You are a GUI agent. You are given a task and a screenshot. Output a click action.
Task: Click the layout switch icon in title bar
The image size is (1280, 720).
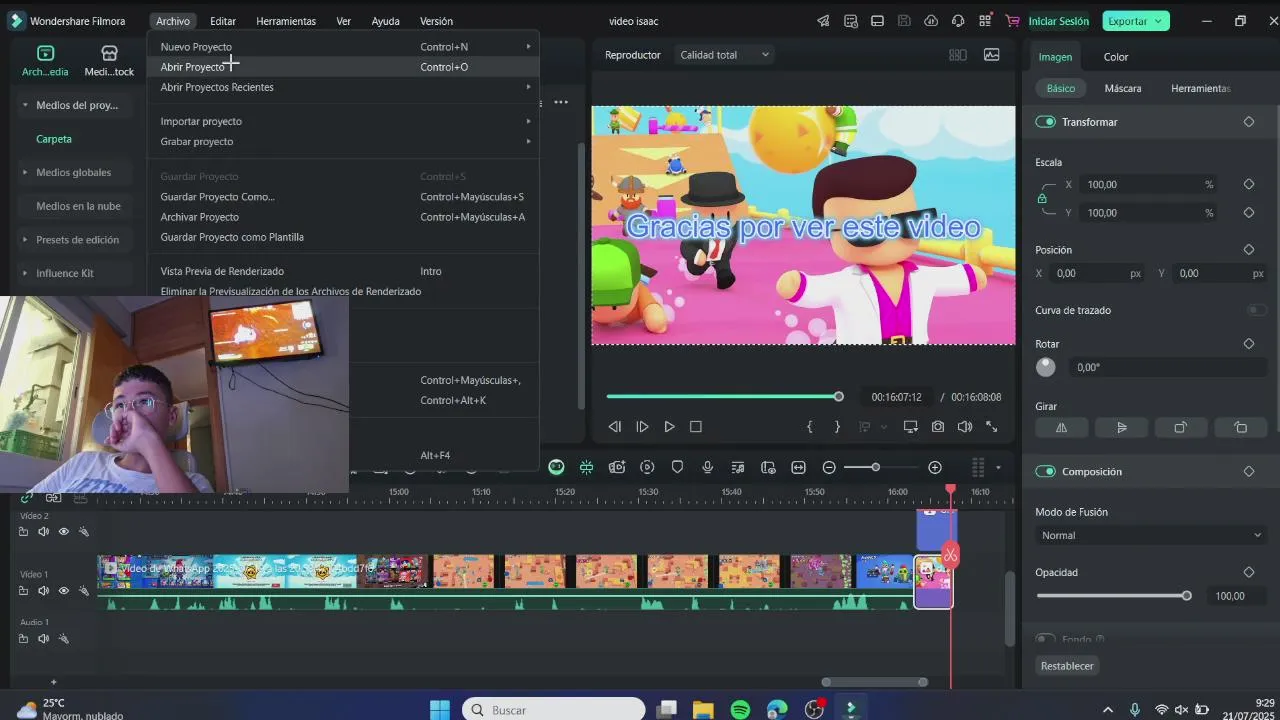877,21
